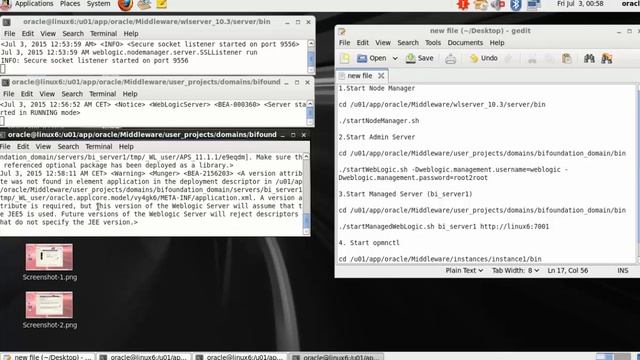The image size is (640, 360).
Task: Save the file using gedit toolbar
Action: (x=420, y=58)
